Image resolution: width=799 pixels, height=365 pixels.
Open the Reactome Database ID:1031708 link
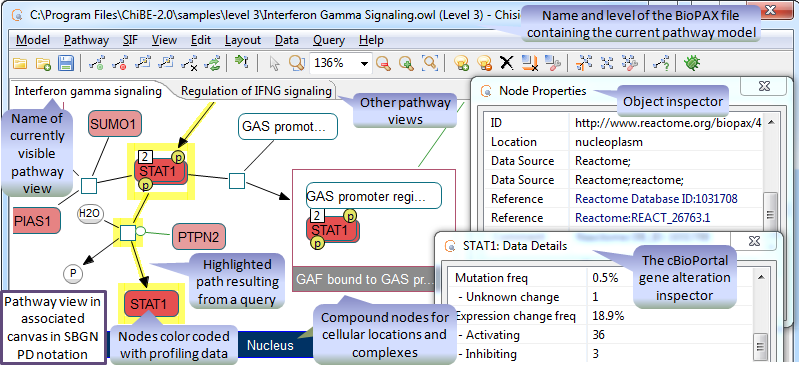point(656,198)
